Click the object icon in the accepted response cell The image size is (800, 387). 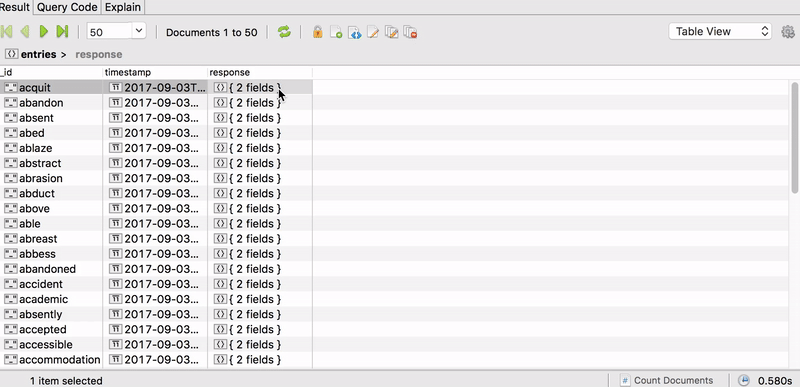tap(220, 329)
